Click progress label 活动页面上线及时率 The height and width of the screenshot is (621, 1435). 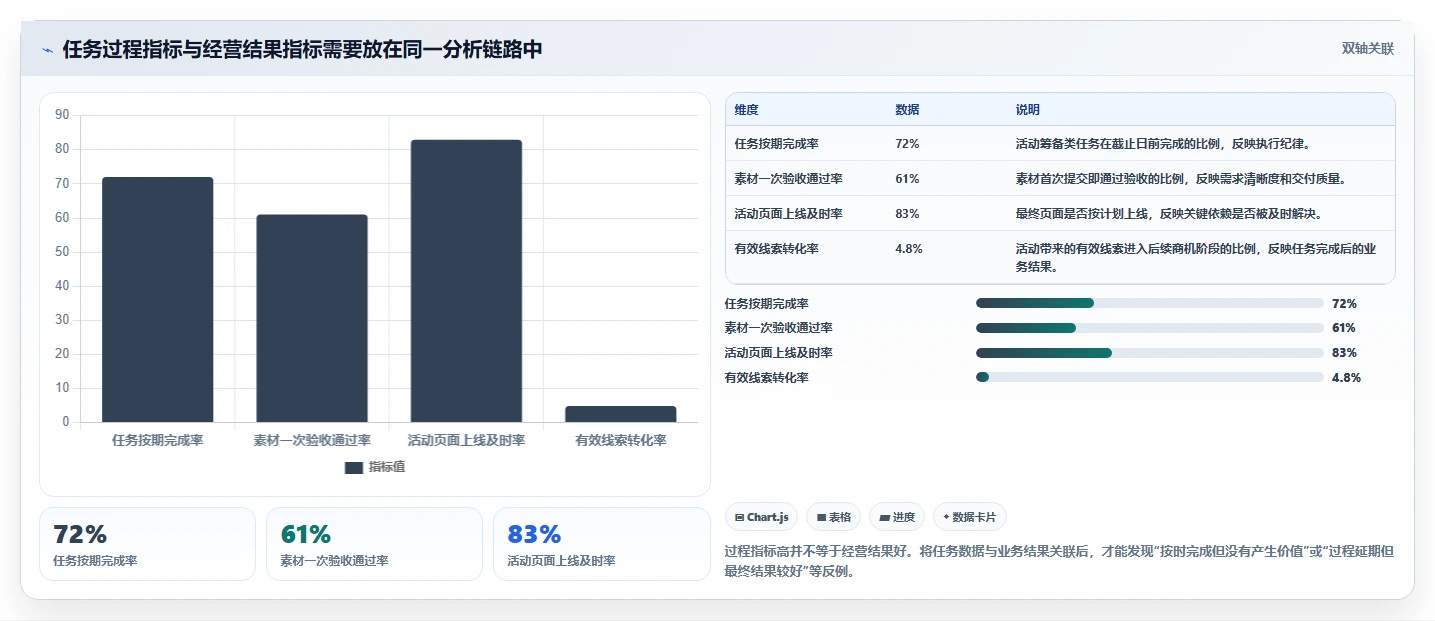pyautogui.click(x=779, y=353)
